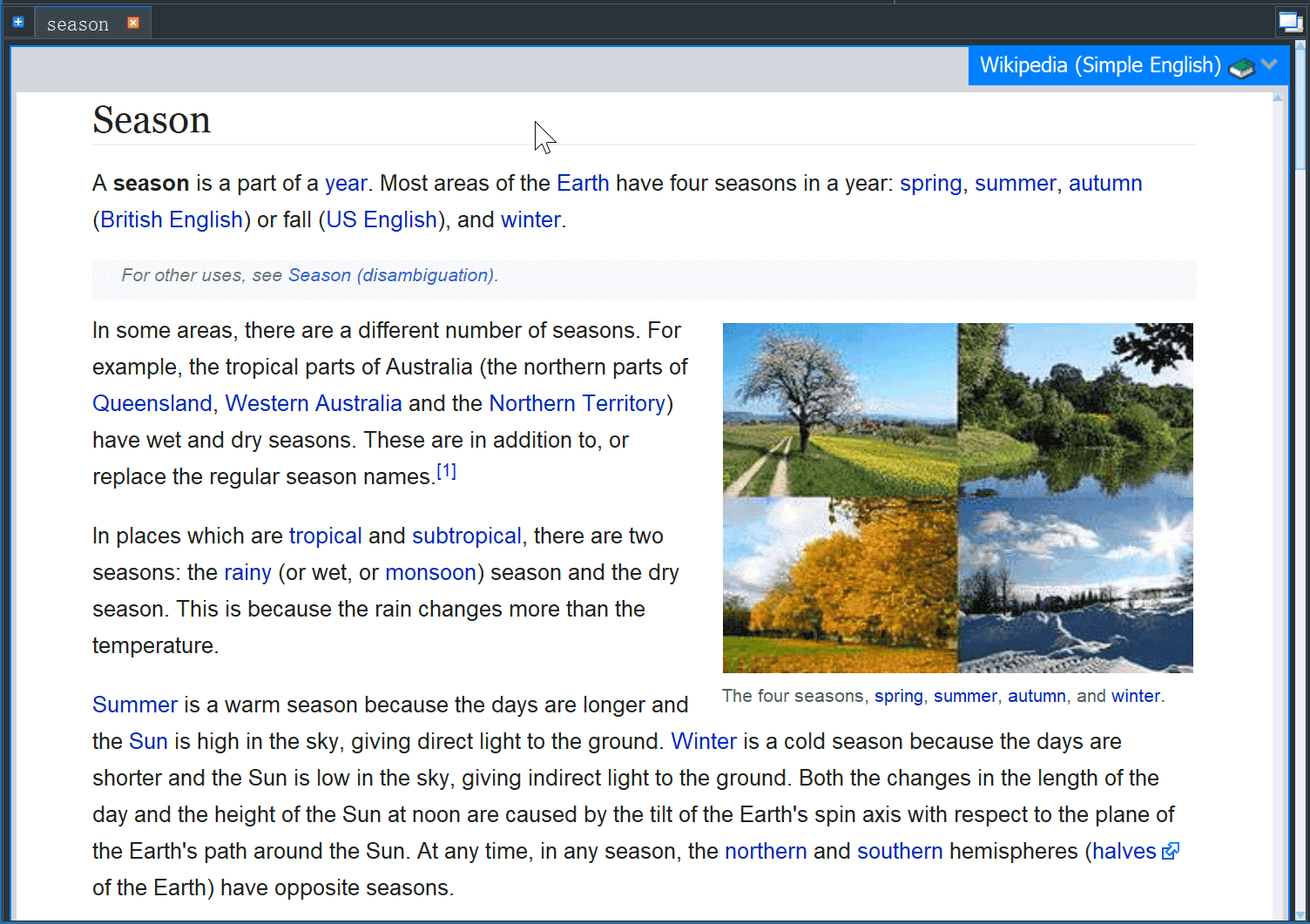The width and height of the screenshot is (1310, 924).
Task: Open a new tab with plus icon
Action: click(x=18, y=23)
